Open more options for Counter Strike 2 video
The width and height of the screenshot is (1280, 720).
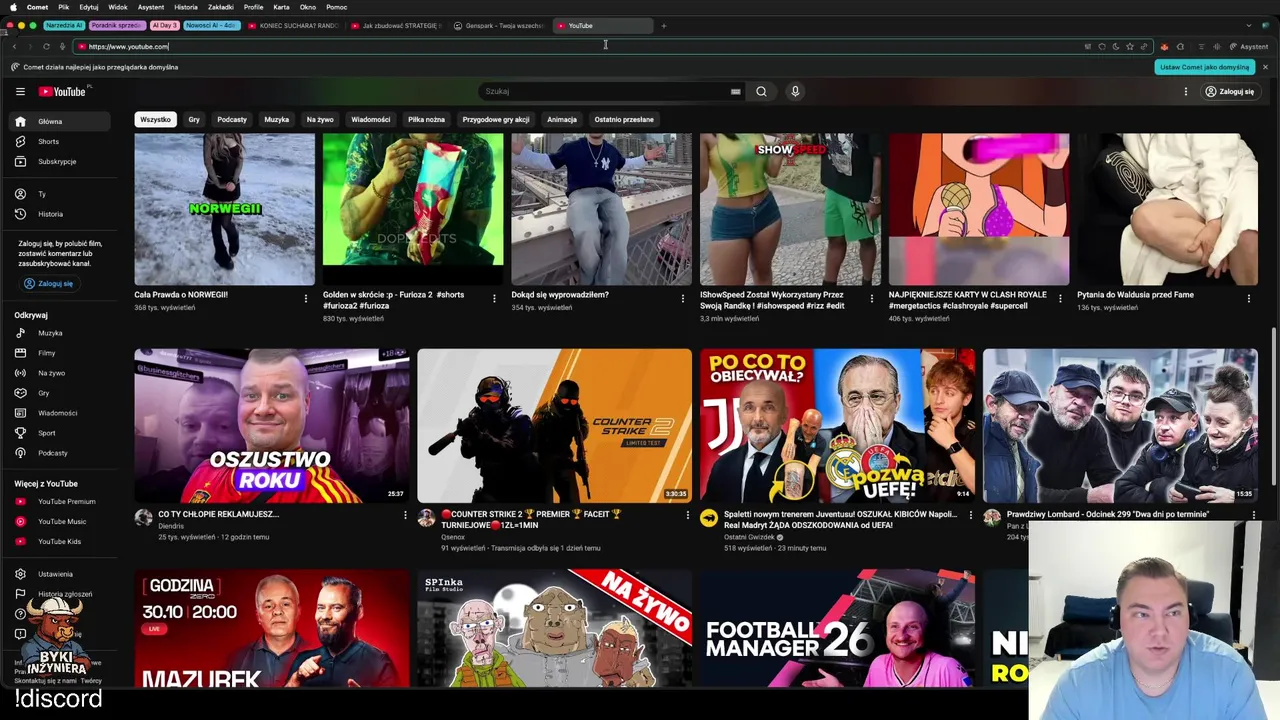687,515
